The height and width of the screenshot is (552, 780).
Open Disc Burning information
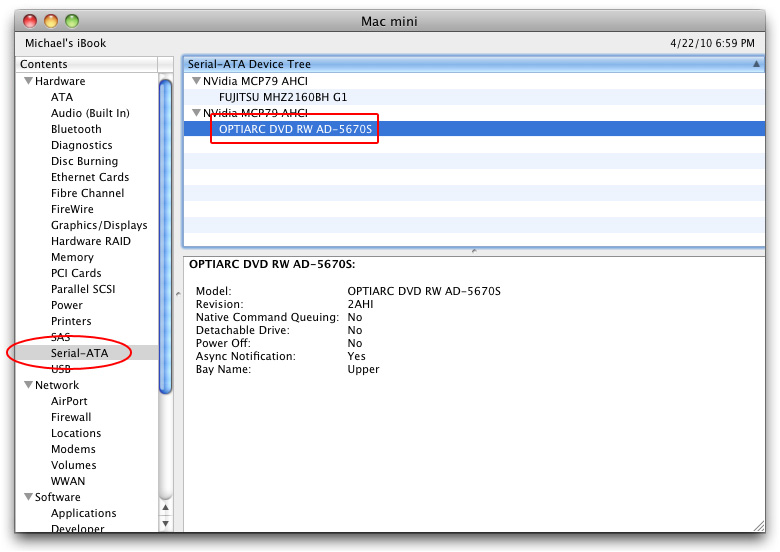[x=85, y=161]
